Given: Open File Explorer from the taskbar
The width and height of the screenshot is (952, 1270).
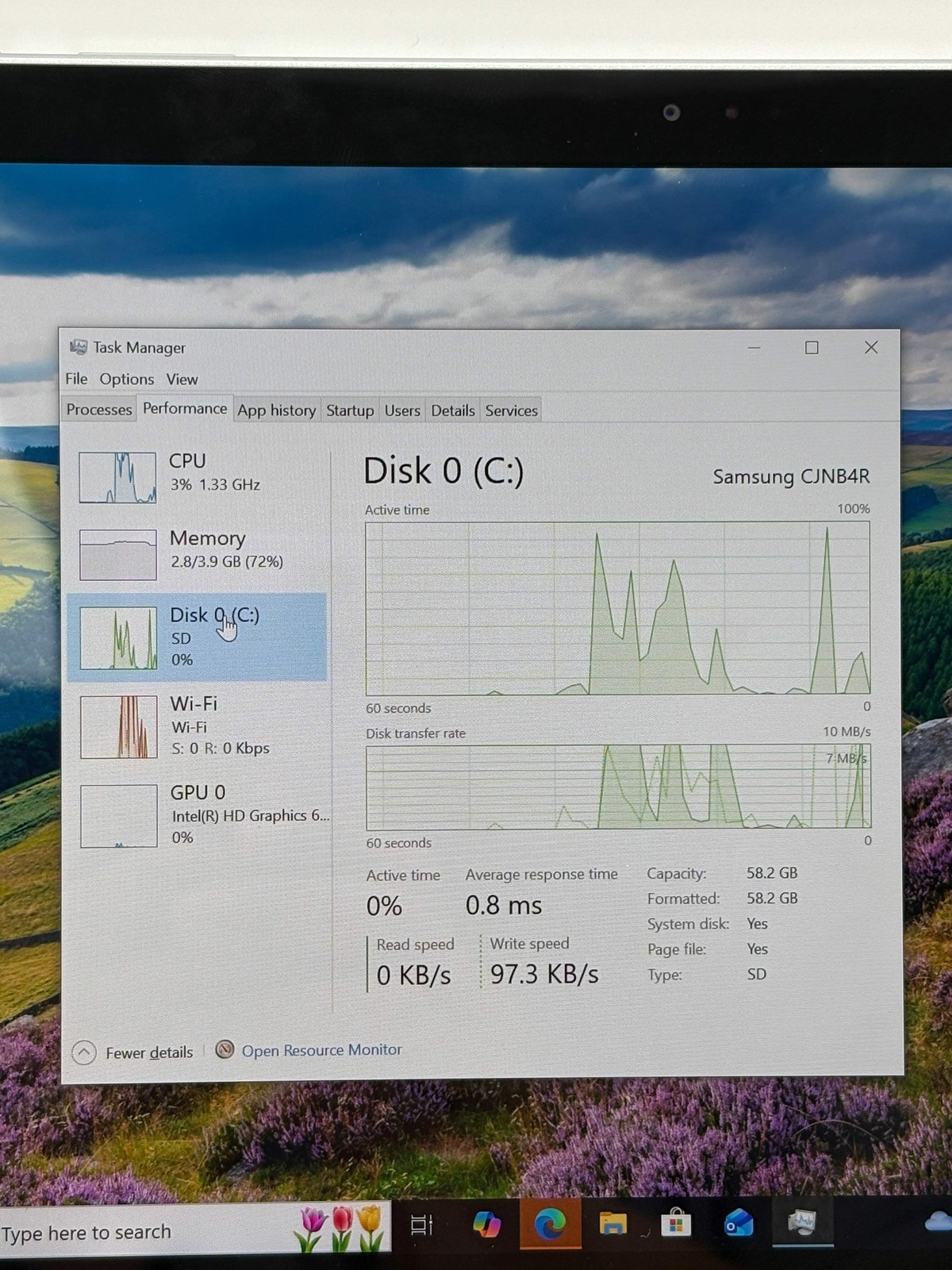Looking at the screenshot, I should click(x=612, y=1225).
